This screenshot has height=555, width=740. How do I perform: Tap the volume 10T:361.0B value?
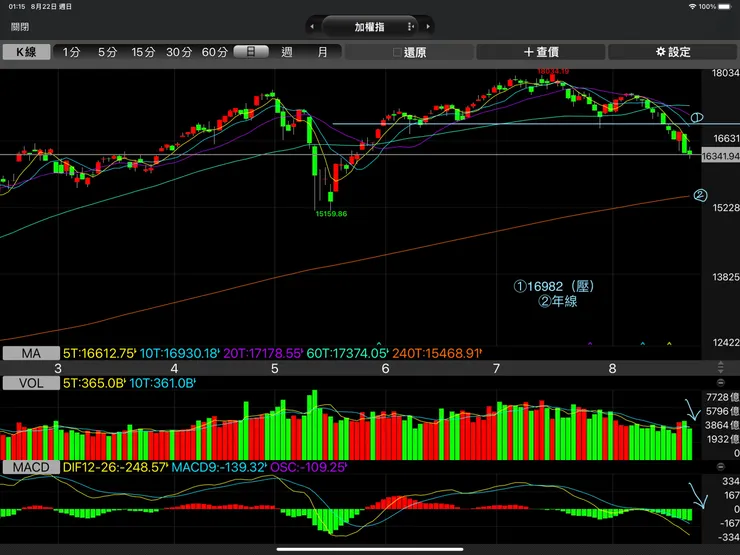(x=162, y=383)
